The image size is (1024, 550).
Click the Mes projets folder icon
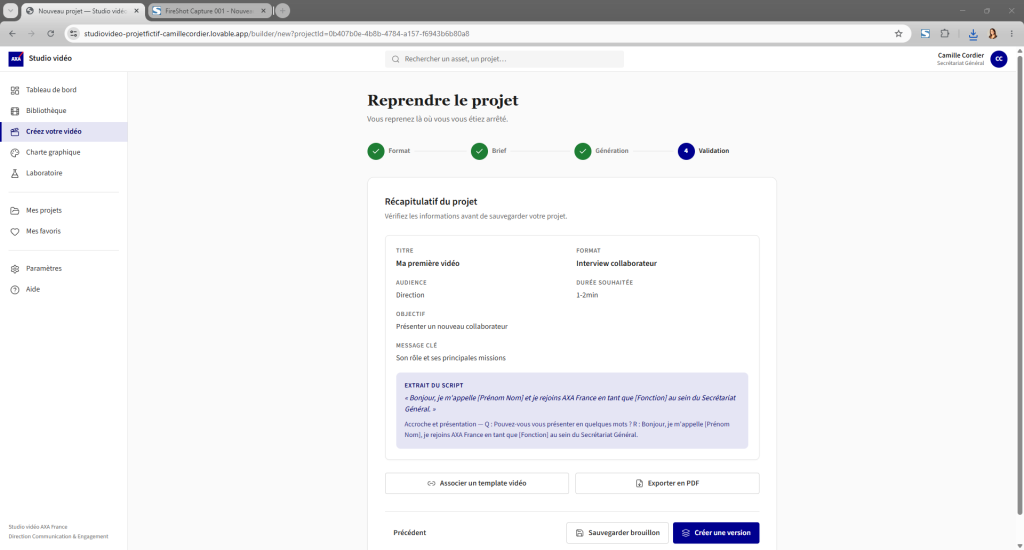pyautogui.click(x=15, y=211)
